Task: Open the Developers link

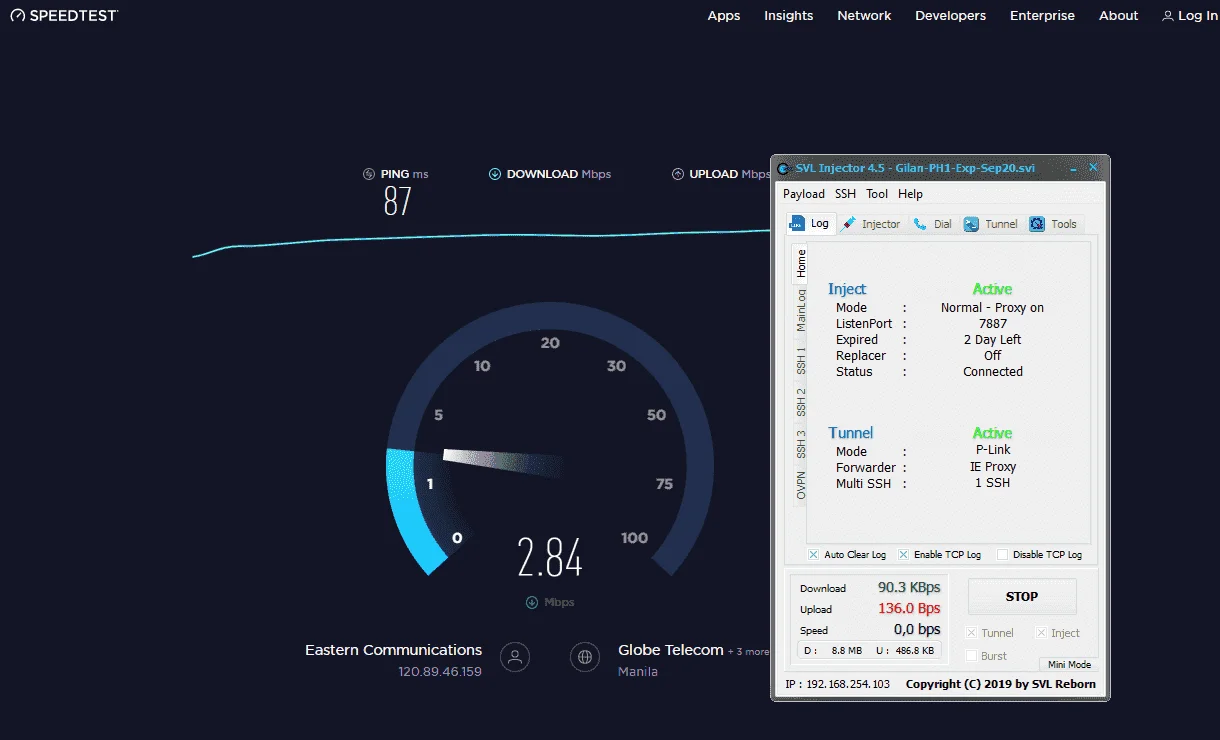Action: pyautogui.click(x=951, y=15)
